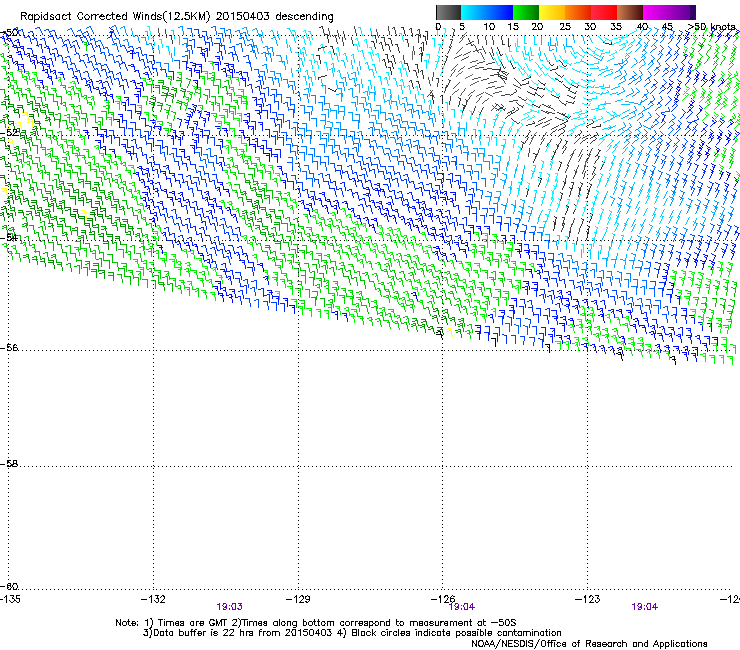Select the yellow 20-25 knots legend swatch

click(x=552, y=12)
